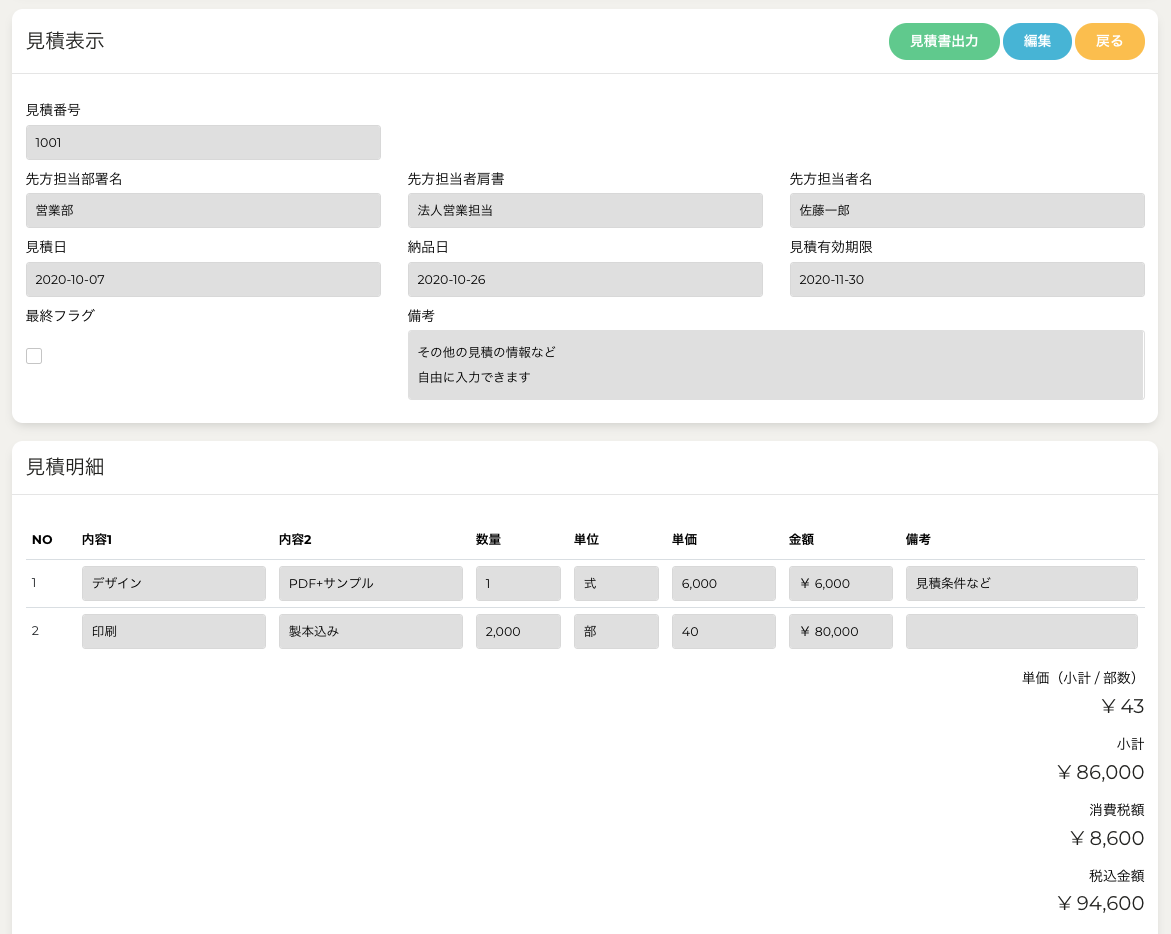Select the subtotal value ¥ 86,000
Screen dimensions: 1171x934
[1101, 773]
